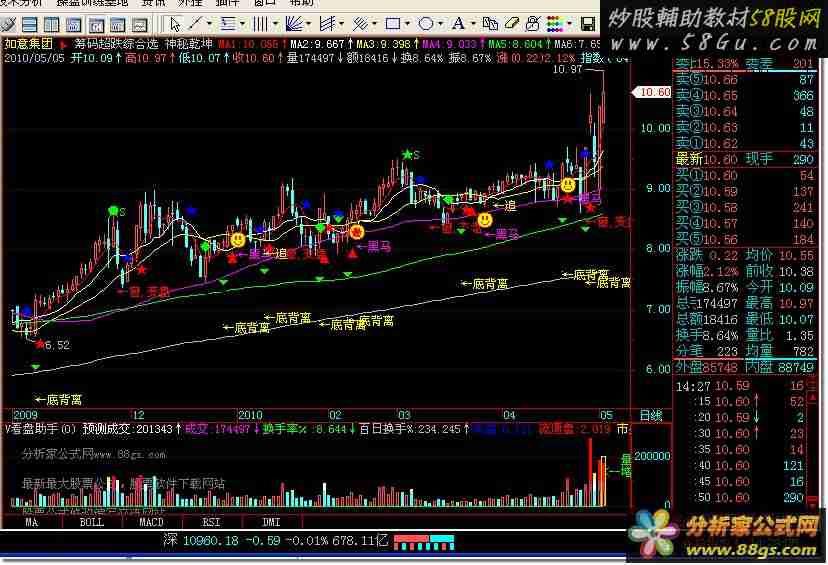Click the 卖⑤10.66 order row
Image resolution: width=828 pixels, height=565 pixels.
745,80
